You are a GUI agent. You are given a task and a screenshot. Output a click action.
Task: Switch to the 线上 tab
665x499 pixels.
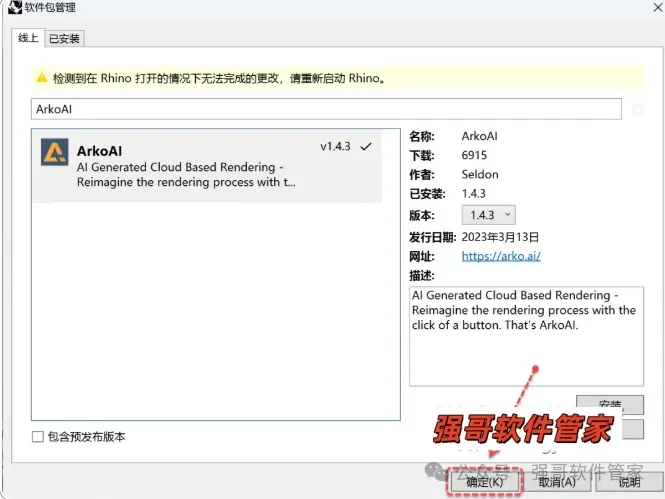[28, 38]
